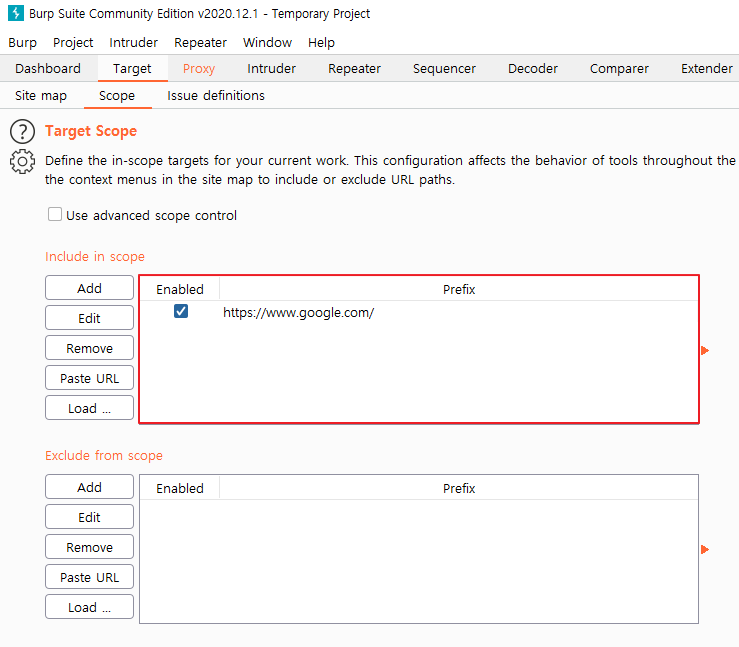Click Paste URL under Include in scope
The image size is (739, 647).
pyautogui.click(x=90, y=378)
